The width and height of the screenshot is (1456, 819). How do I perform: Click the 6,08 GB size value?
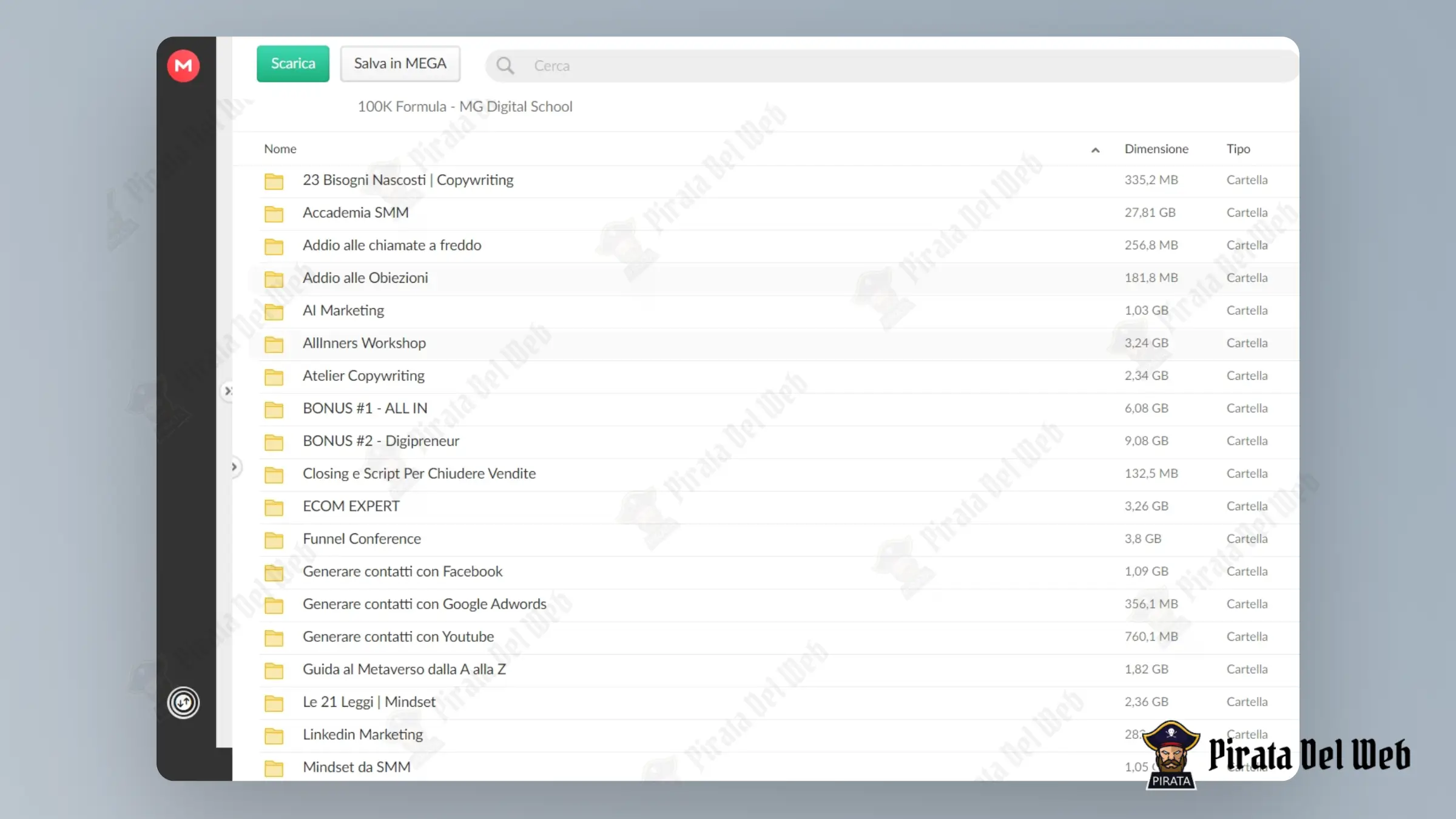(1146, 408)
